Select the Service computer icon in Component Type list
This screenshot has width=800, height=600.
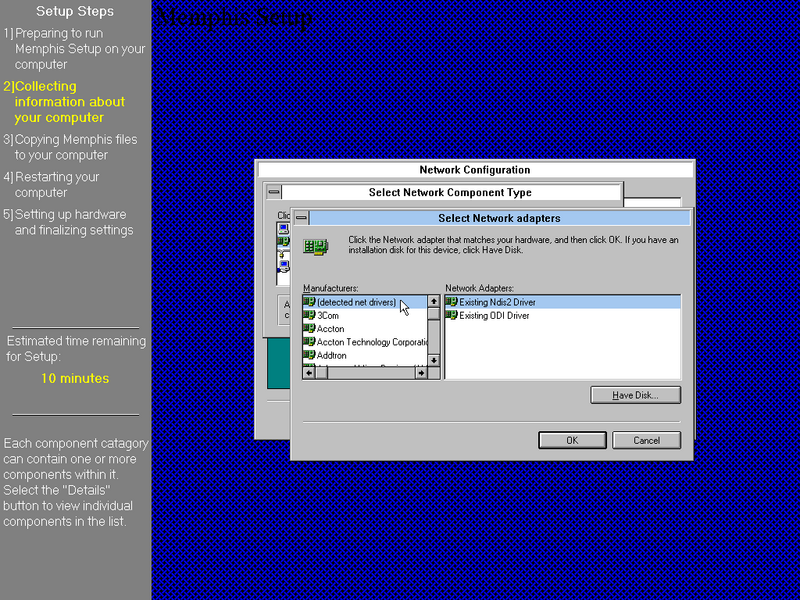283,266
